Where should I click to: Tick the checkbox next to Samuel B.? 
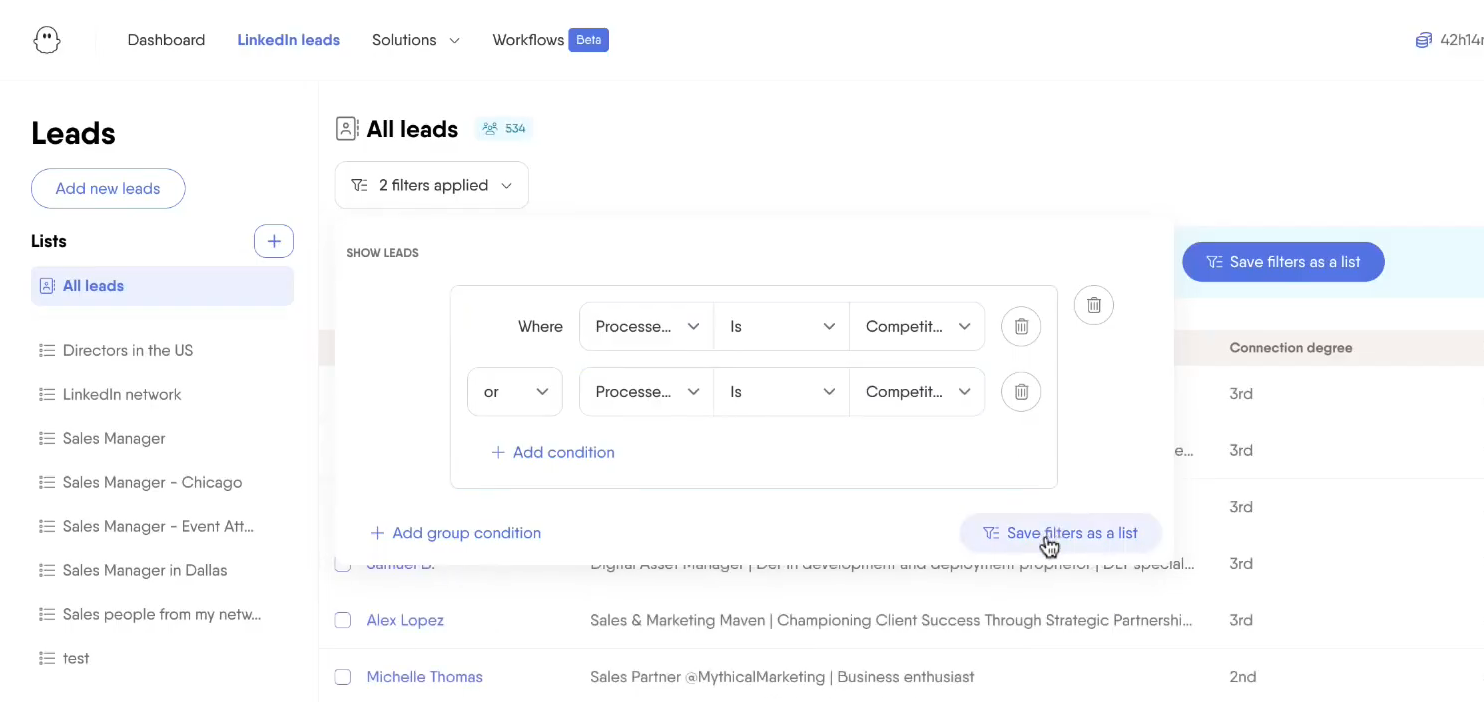click(343, 564)
